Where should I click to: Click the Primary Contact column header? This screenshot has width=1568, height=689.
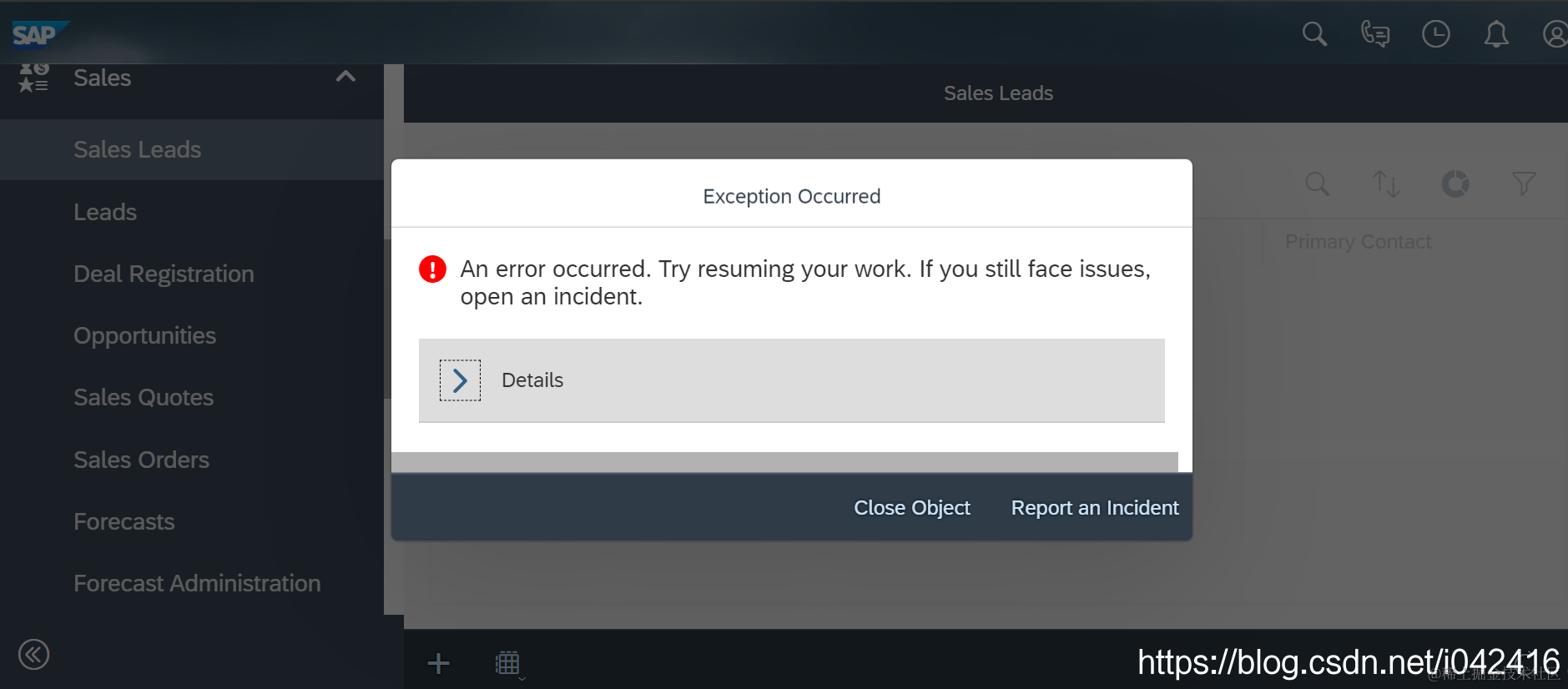click(1358, 242)
